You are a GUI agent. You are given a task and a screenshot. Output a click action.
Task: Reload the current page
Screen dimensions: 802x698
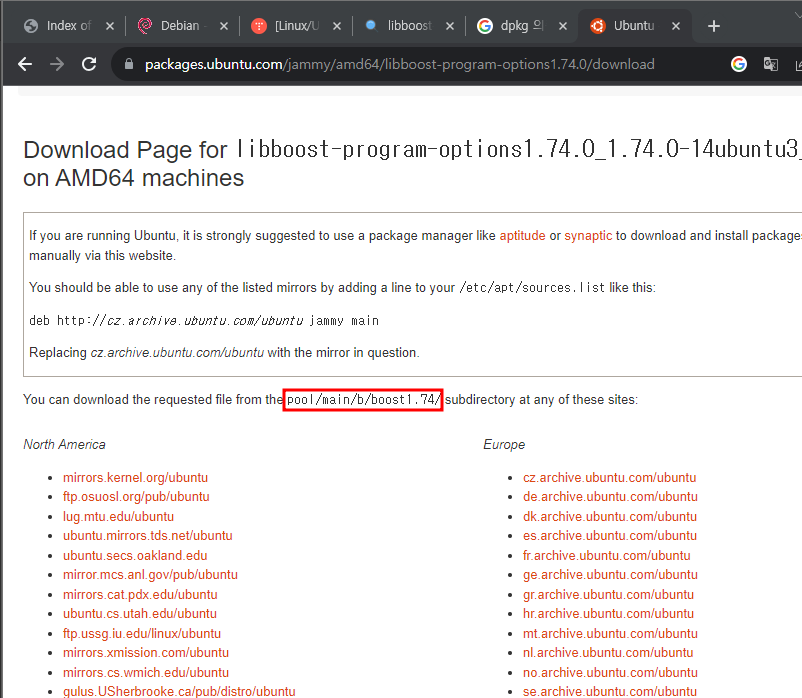click(x=89, y=64)
